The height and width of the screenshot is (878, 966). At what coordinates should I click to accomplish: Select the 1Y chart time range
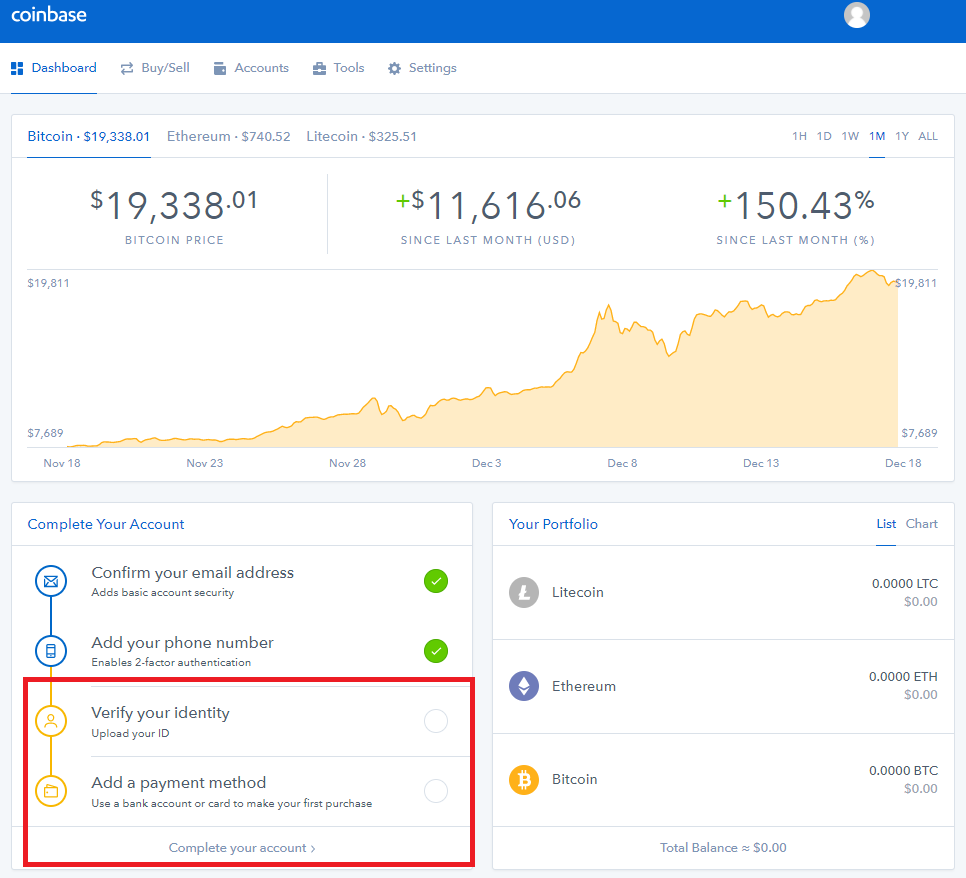tap(902, 136)
